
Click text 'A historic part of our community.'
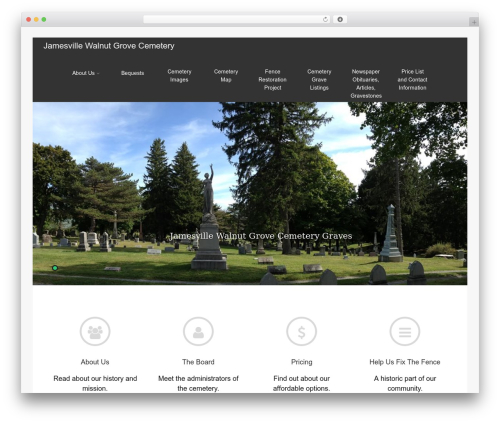click(405, 383)
